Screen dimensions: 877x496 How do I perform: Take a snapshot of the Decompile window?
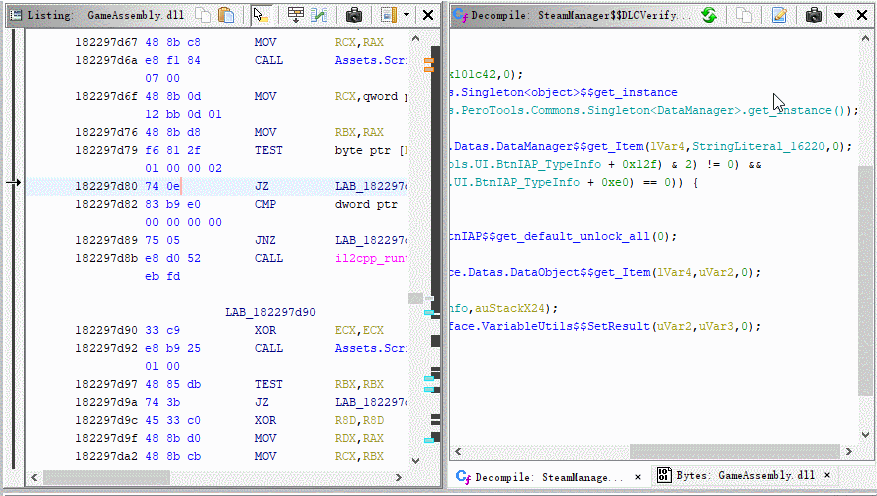(813, 15)
